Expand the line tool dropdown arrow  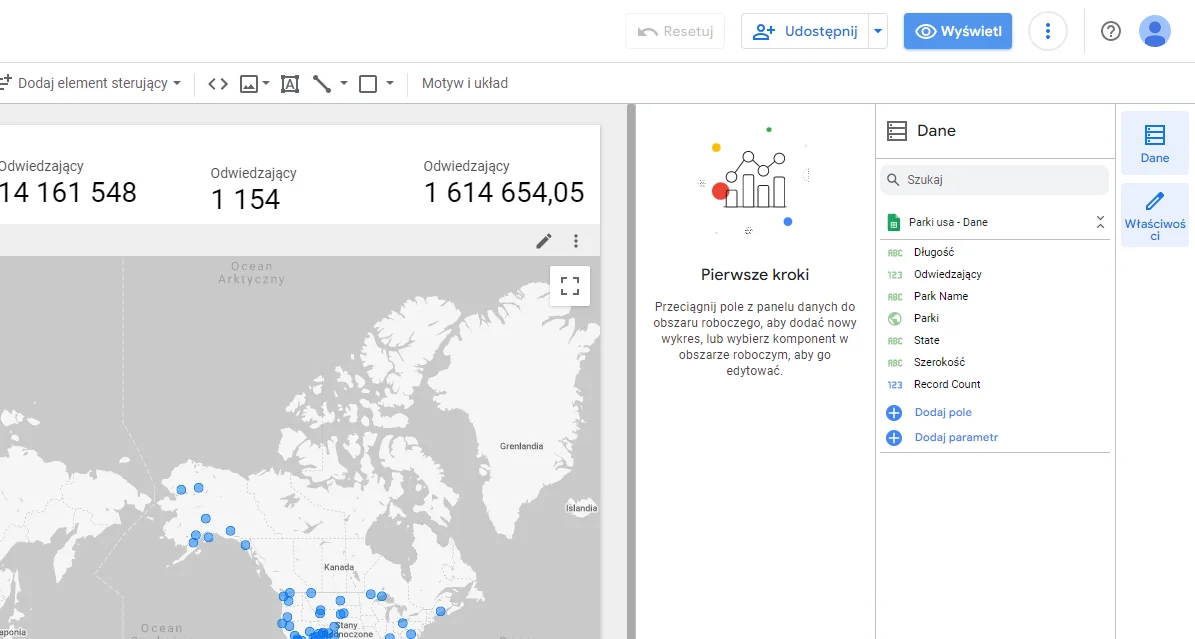(344, 84)
